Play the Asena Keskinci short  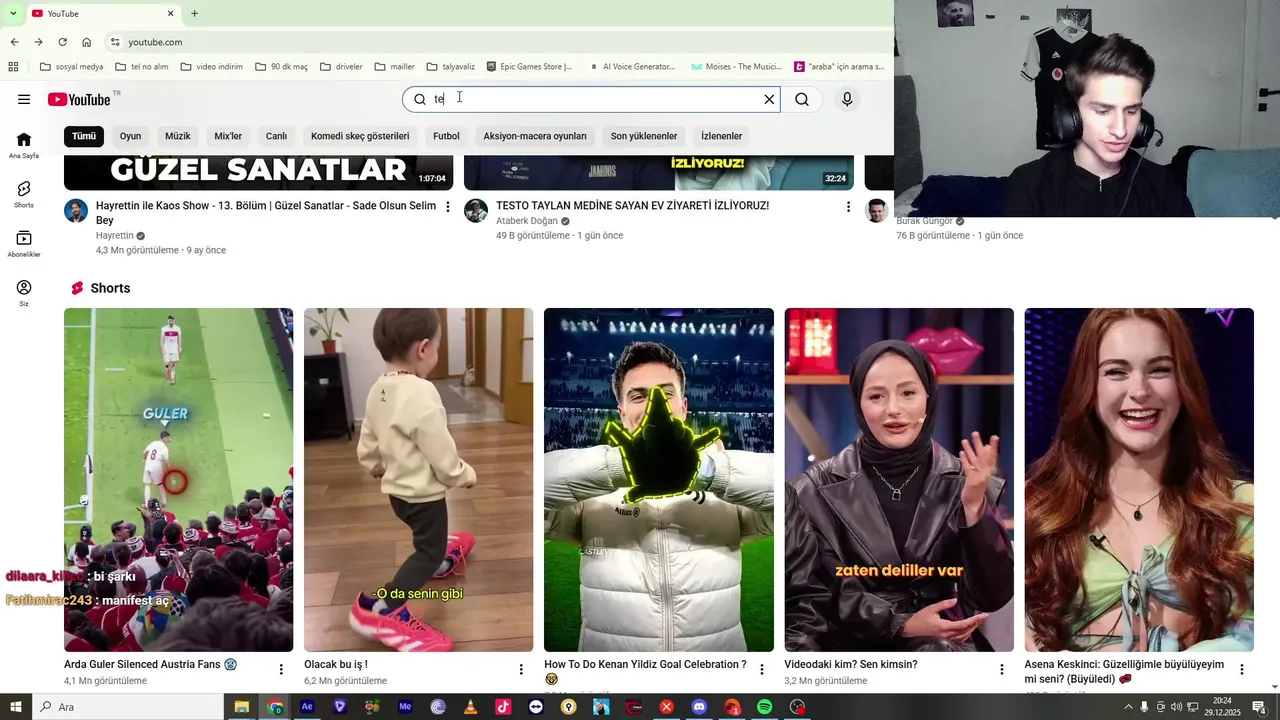tap(1139, 480)
